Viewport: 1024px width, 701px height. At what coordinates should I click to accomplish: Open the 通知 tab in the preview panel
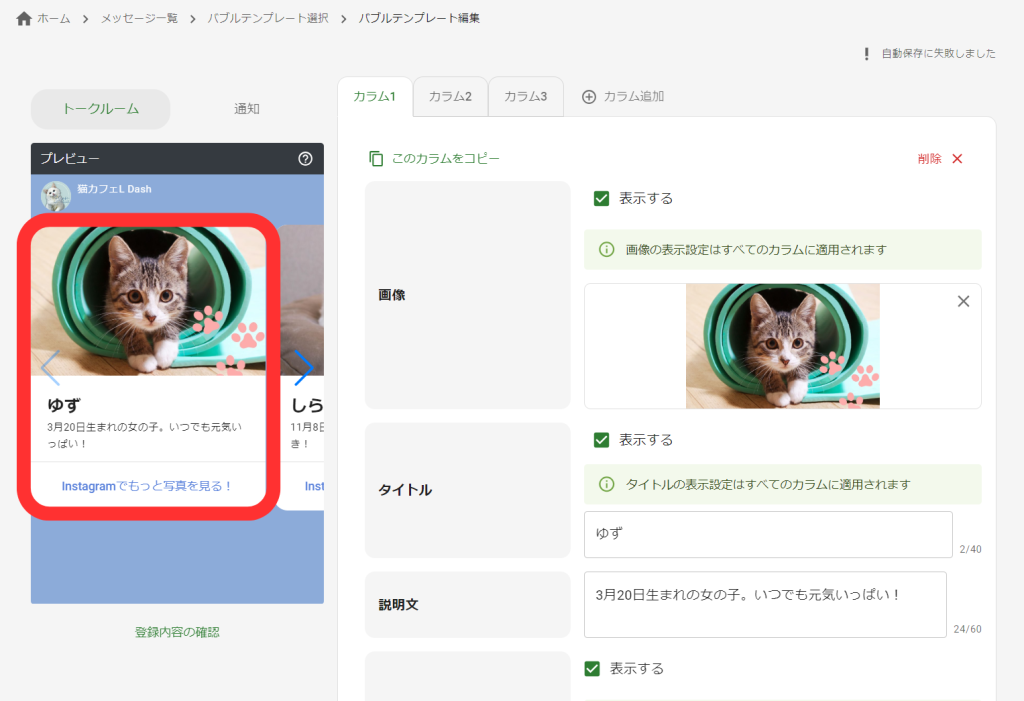(246, 108)
